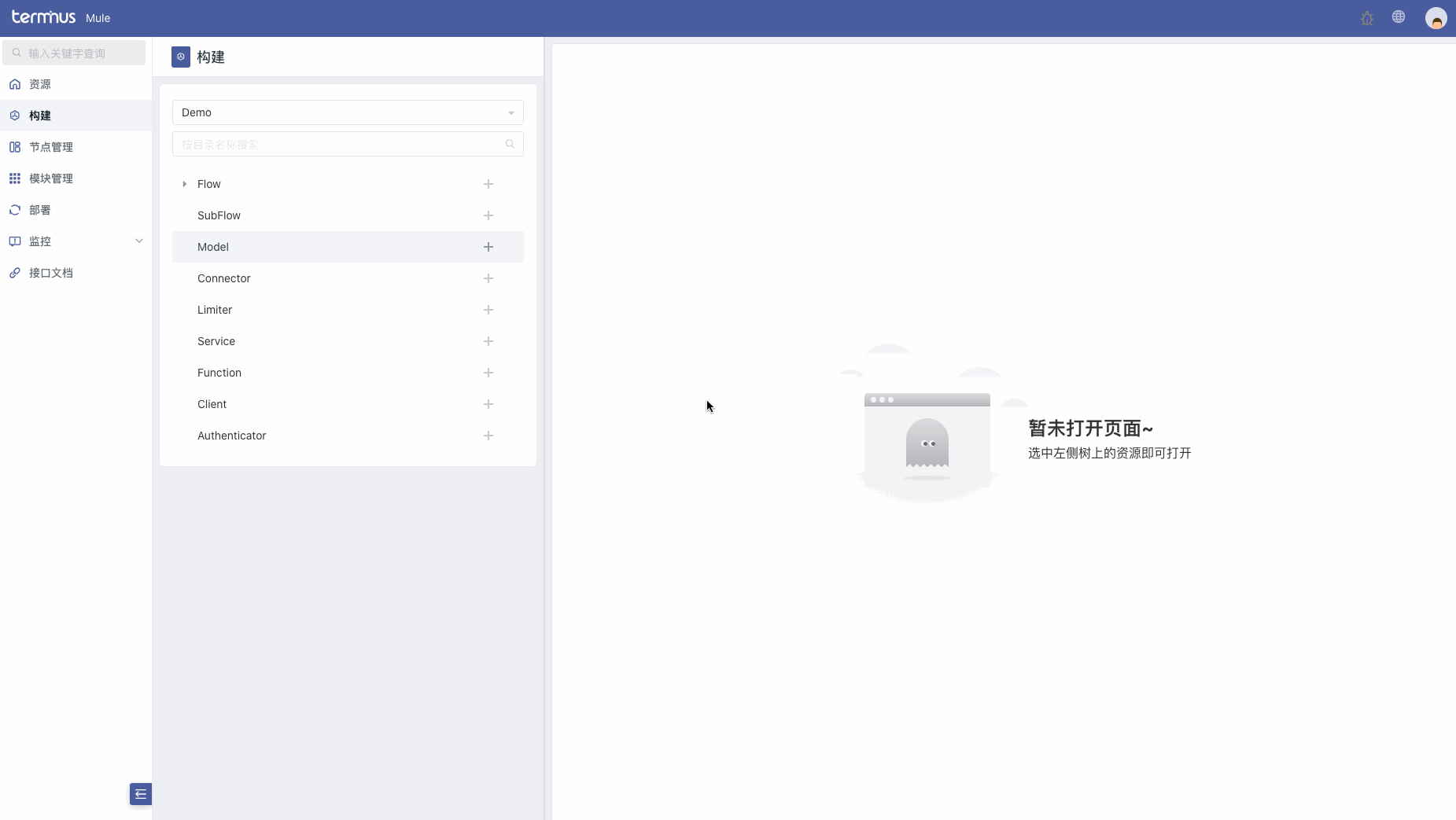The width and height of the screenshot is (1456, 820).
Task: Click the 节点管理 sidebar icon
Action: click(x=15, y=147)
